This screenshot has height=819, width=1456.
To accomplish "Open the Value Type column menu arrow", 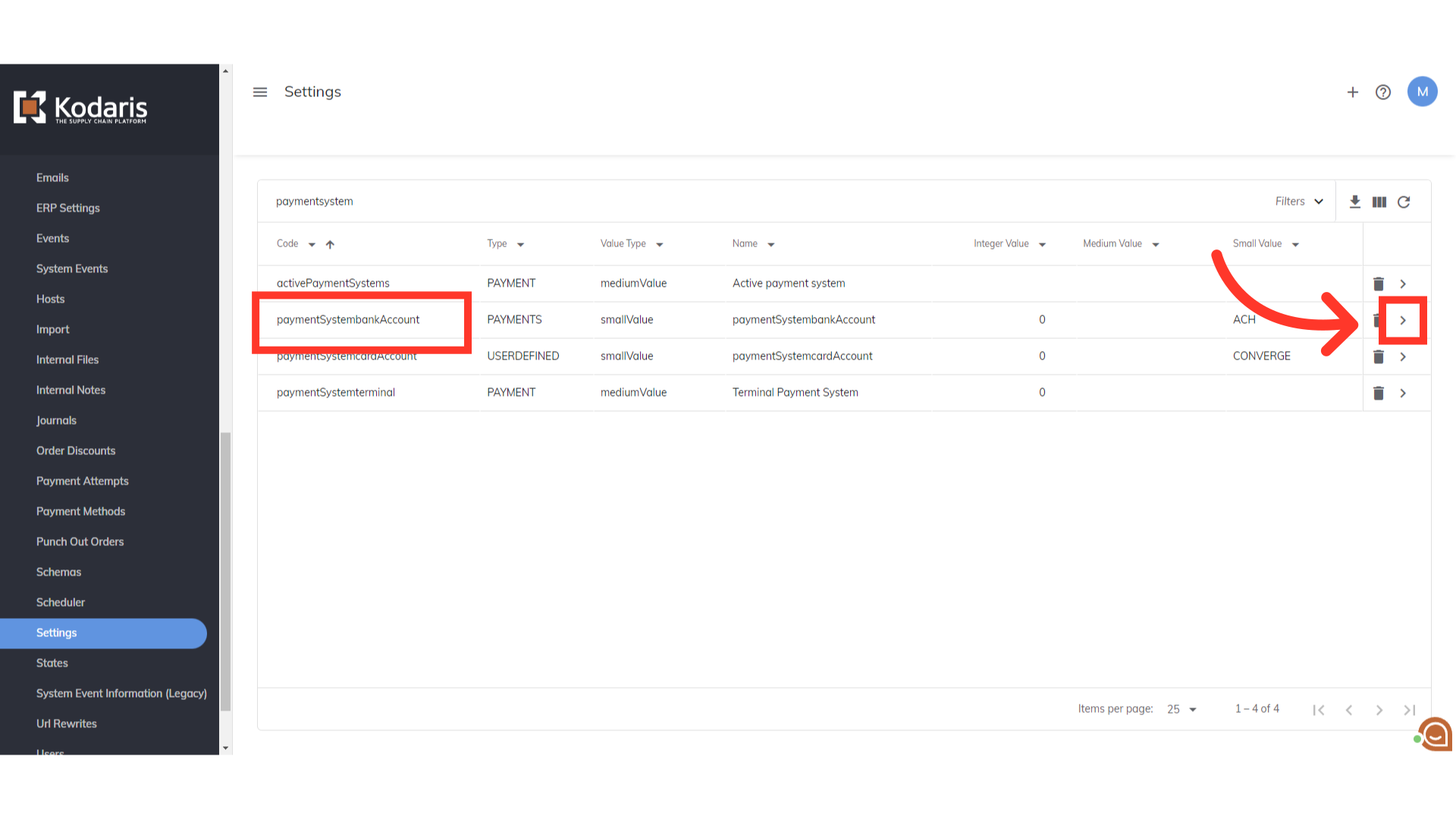I will point(660,244).
